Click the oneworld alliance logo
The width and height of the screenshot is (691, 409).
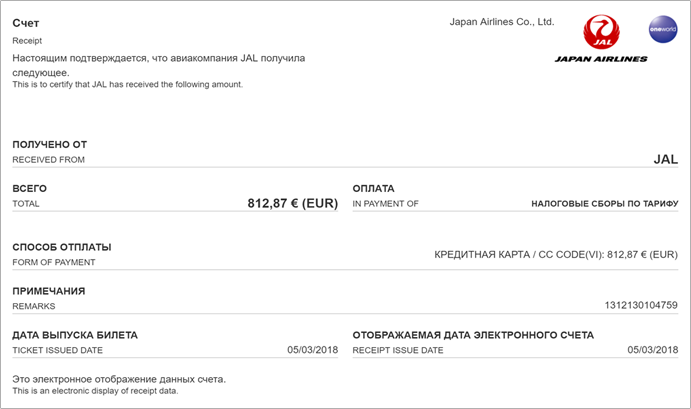[662, 29]
